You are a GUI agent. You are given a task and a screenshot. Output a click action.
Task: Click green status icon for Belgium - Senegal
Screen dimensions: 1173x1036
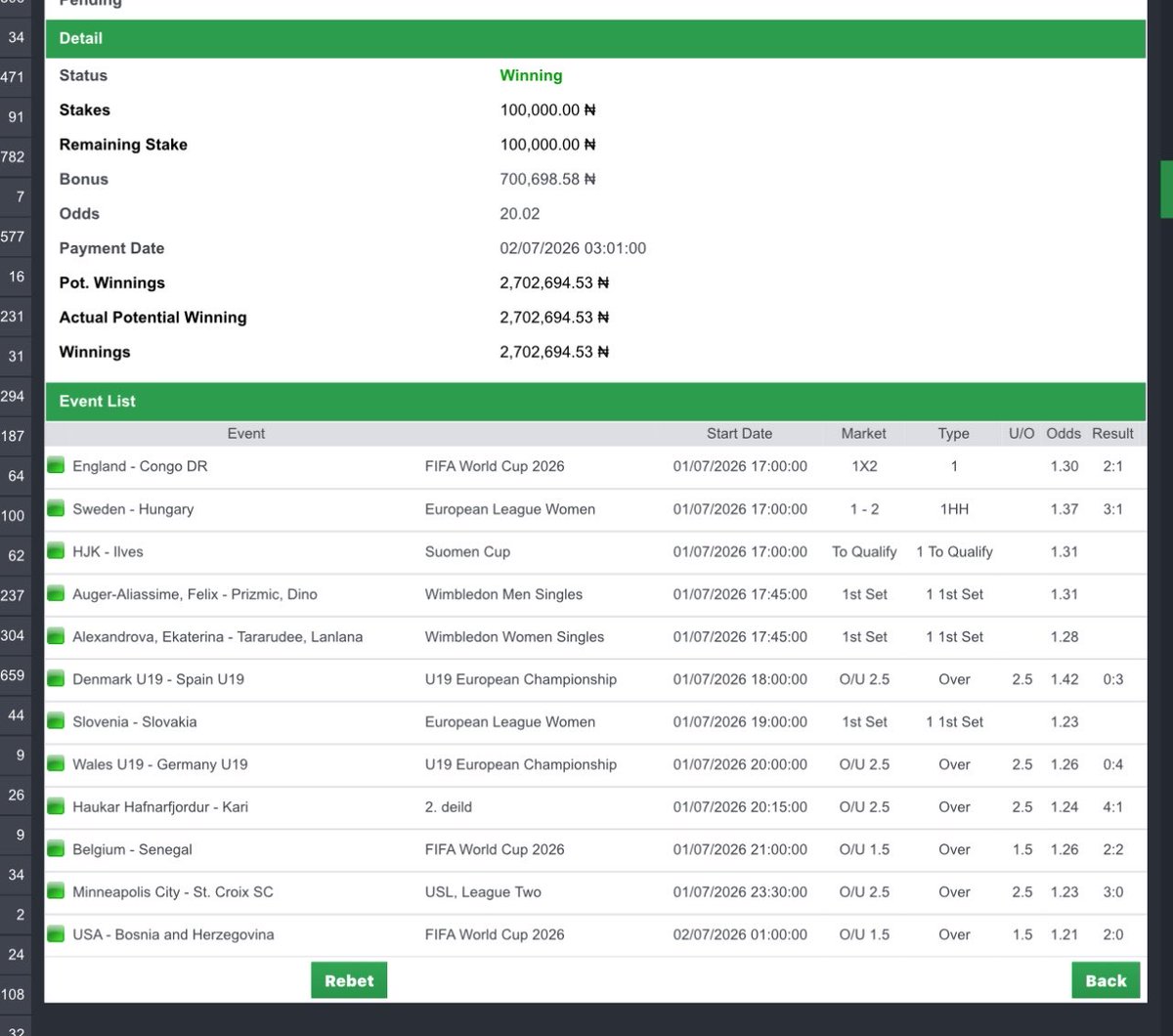[x=56, y=849]
